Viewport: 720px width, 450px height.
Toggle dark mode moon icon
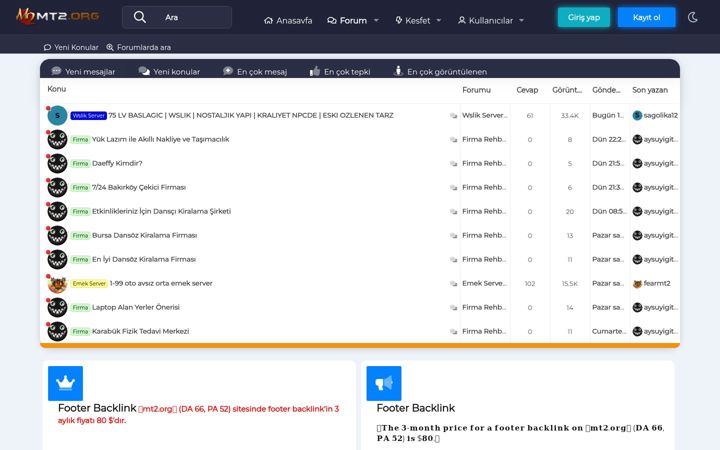pos(693,17)
